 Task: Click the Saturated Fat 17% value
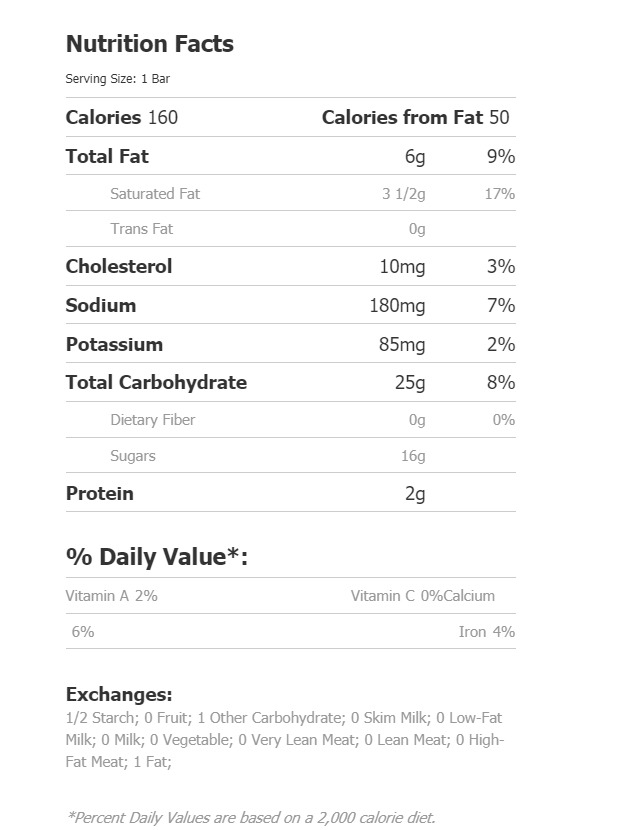[x=500, y=194]
